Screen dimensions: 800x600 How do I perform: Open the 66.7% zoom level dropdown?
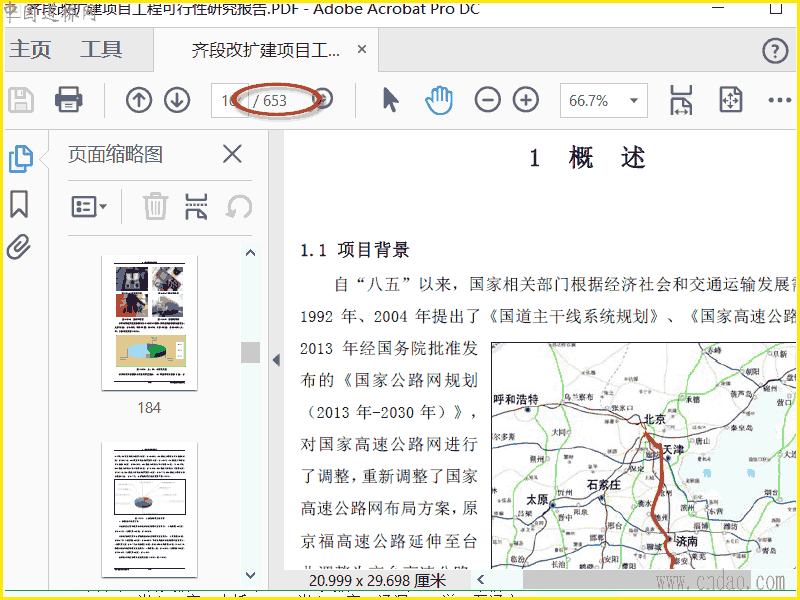pos(604,101)
